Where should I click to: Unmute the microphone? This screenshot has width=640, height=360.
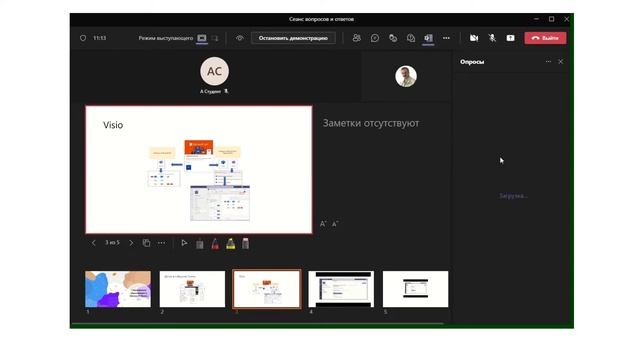pyautogui.click(x=492, y=38)
